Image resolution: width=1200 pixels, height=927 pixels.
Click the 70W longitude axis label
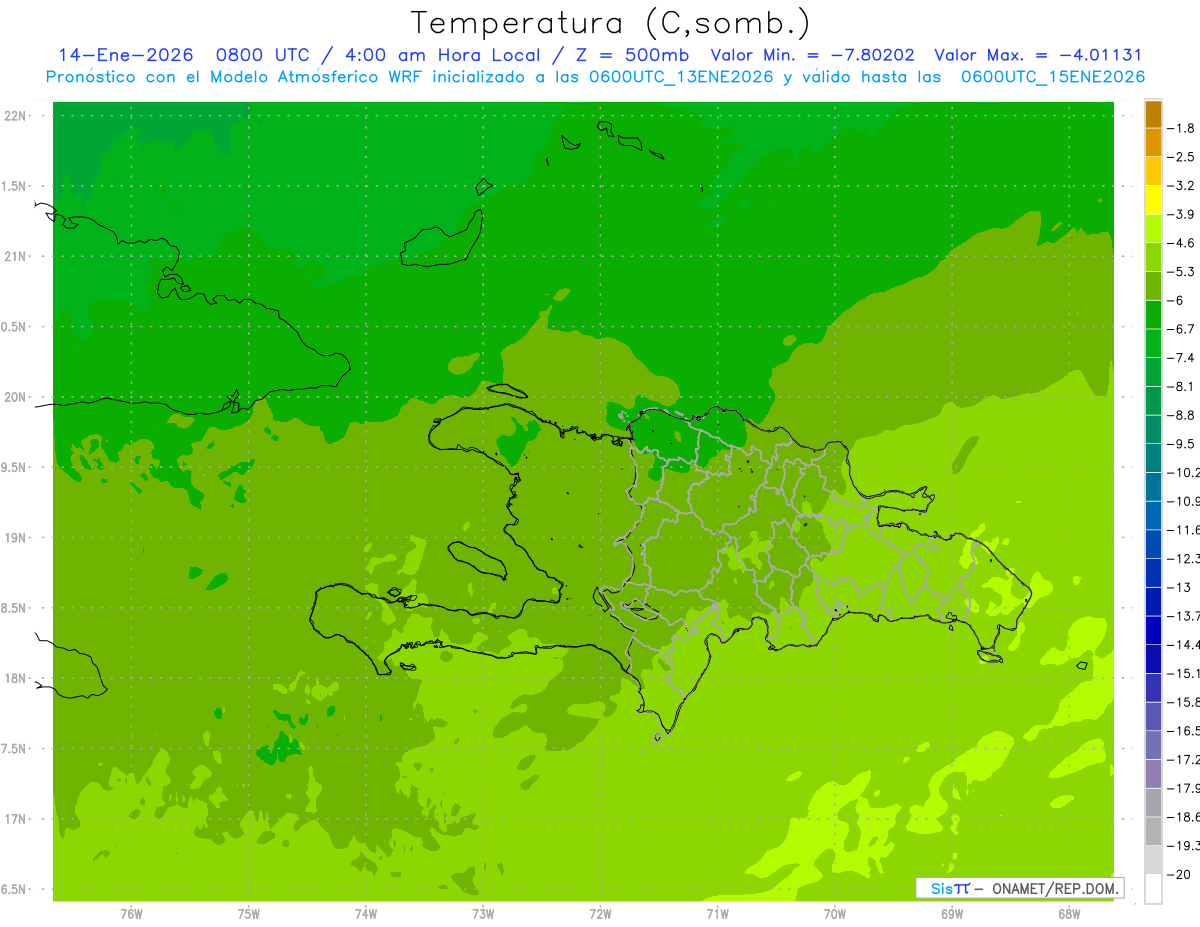tap(835, 913)
